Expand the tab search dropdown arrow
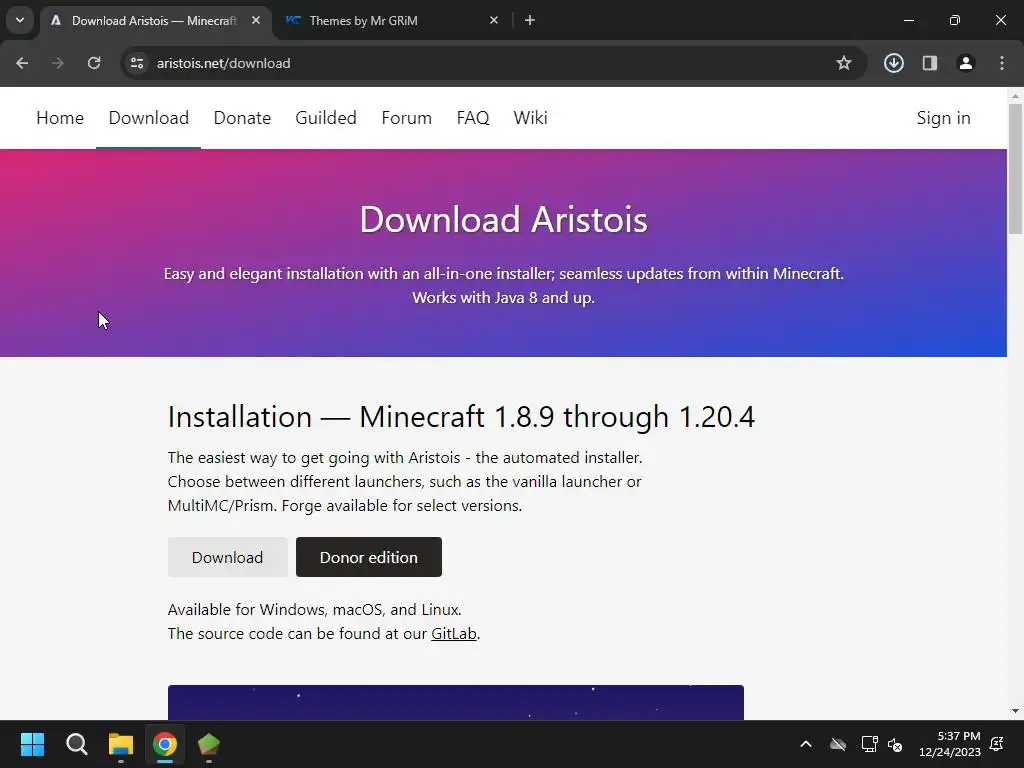 point(20,20)
